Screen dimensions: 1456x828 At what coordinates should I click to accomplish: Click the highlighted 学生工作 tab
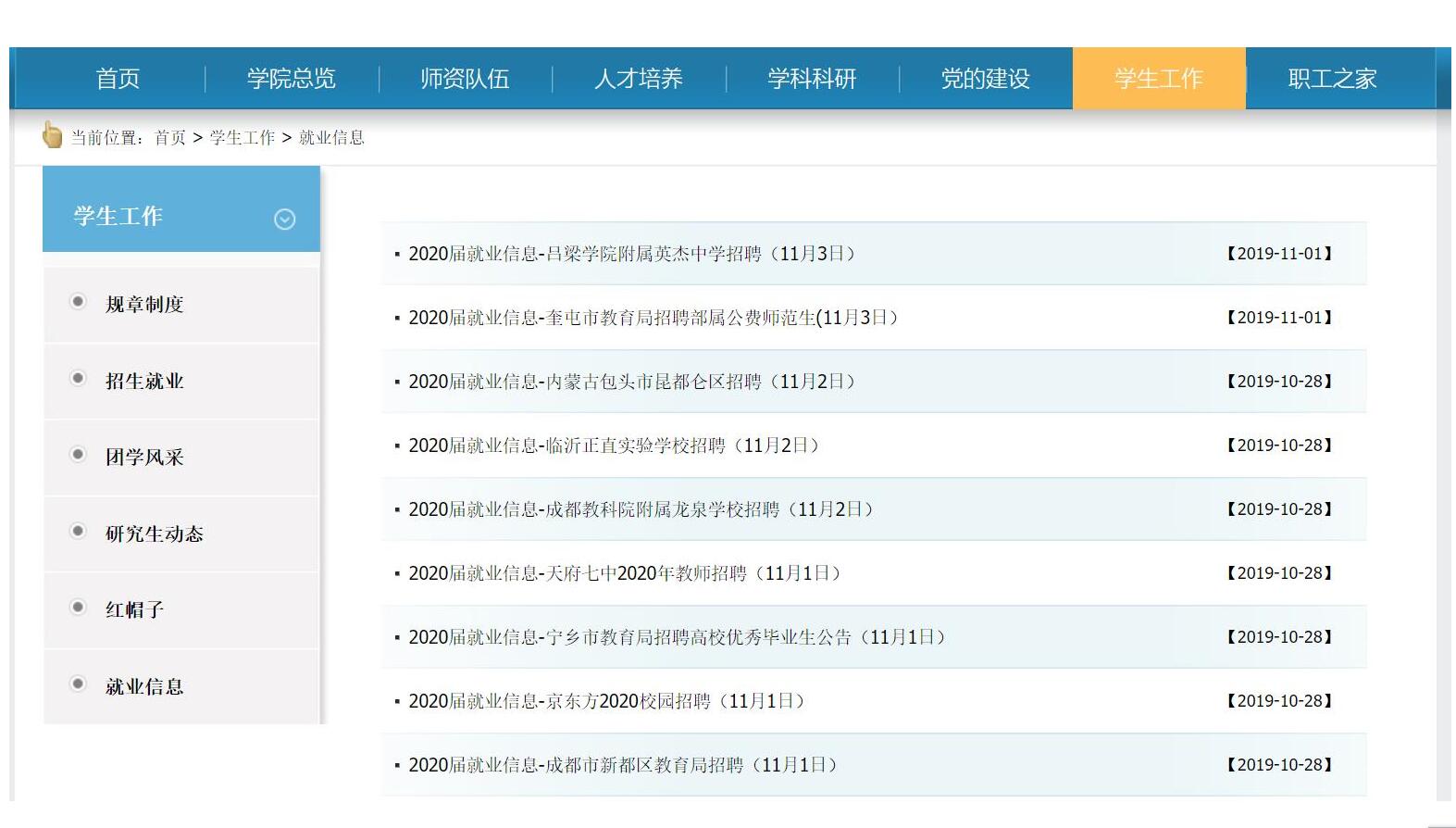tap(1158, 79)
